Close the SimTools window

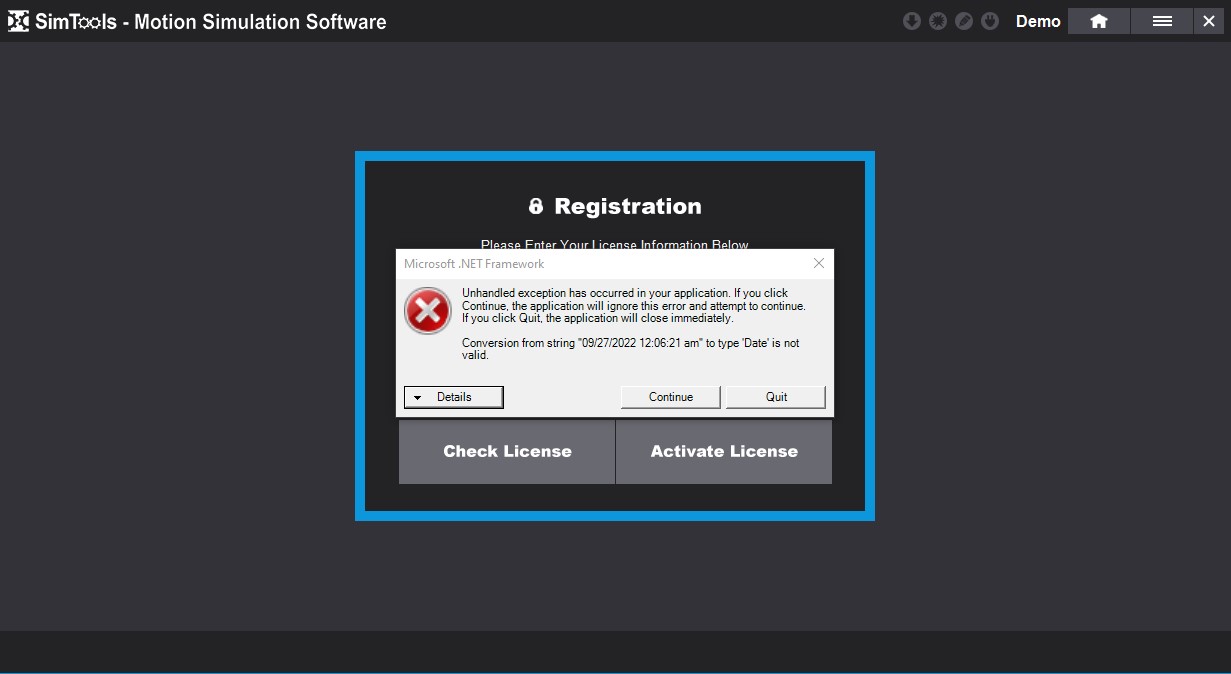click(1209, 21)
